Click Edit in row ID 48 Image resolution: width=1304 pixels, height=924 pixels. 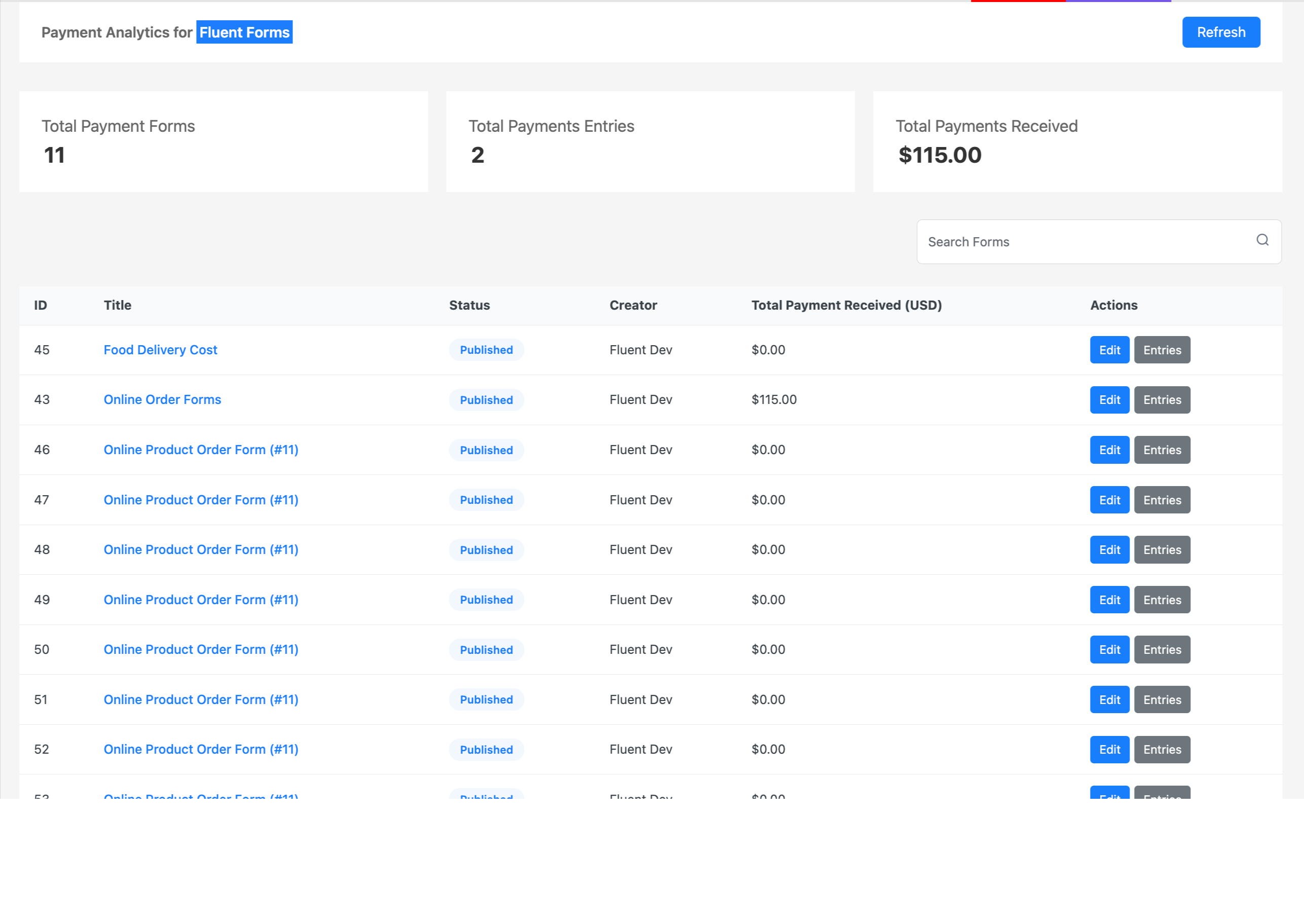click(1109, 549)
